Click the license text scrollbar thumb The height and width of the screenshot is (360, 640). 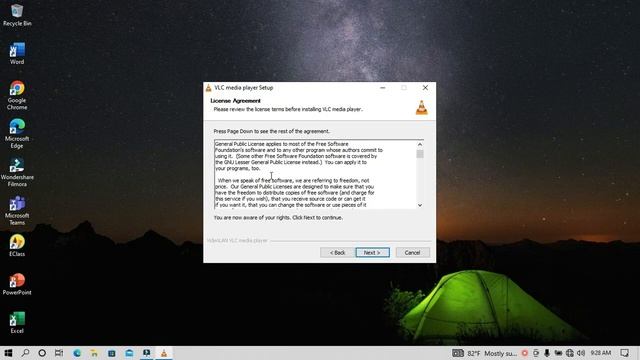[420, 154]
